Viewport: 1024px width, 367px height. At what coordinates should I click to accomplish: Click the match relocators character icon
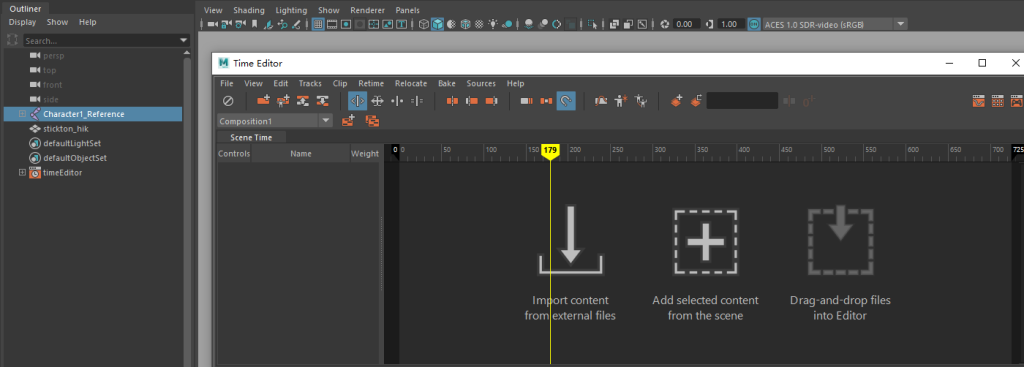pos(641,101)
